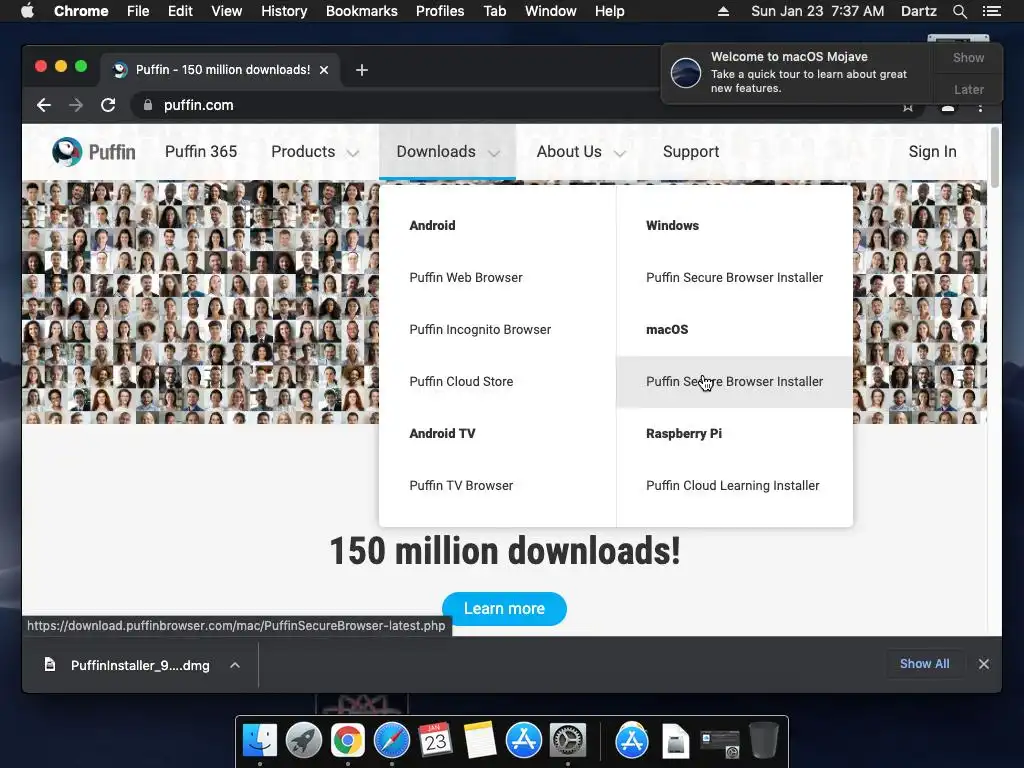The image size is (1024, 768).
Task: Open System Preferences gear in the dock
Action: (568, 741)
